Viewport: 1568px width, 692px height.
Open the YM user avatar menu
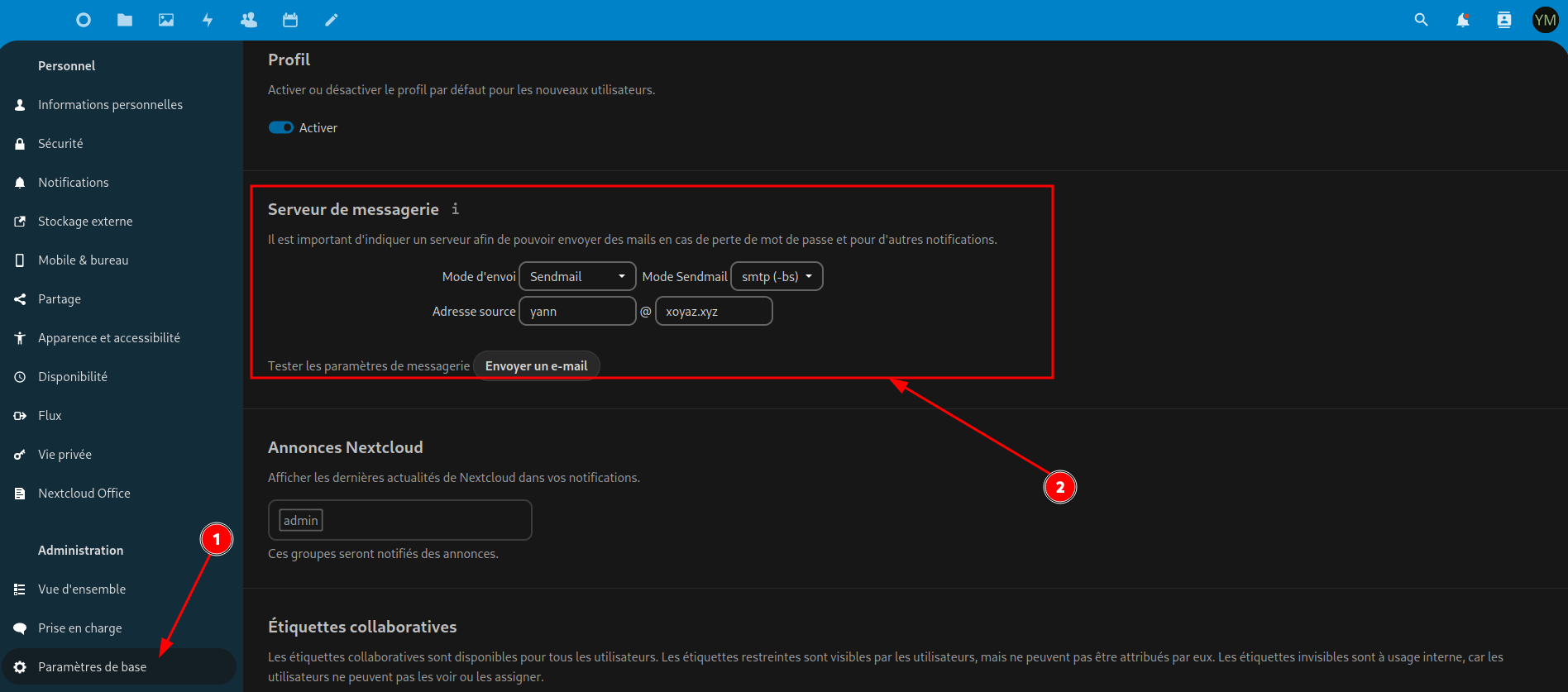(1545, 20)
